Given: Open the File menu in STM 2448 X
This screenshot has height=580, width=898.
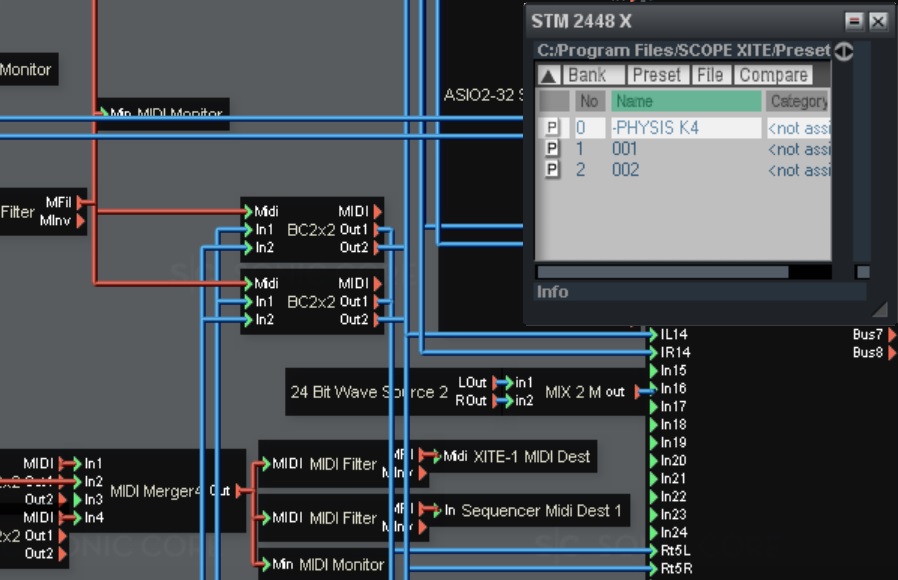Looking at the screenshot, I should pos(710,75).
